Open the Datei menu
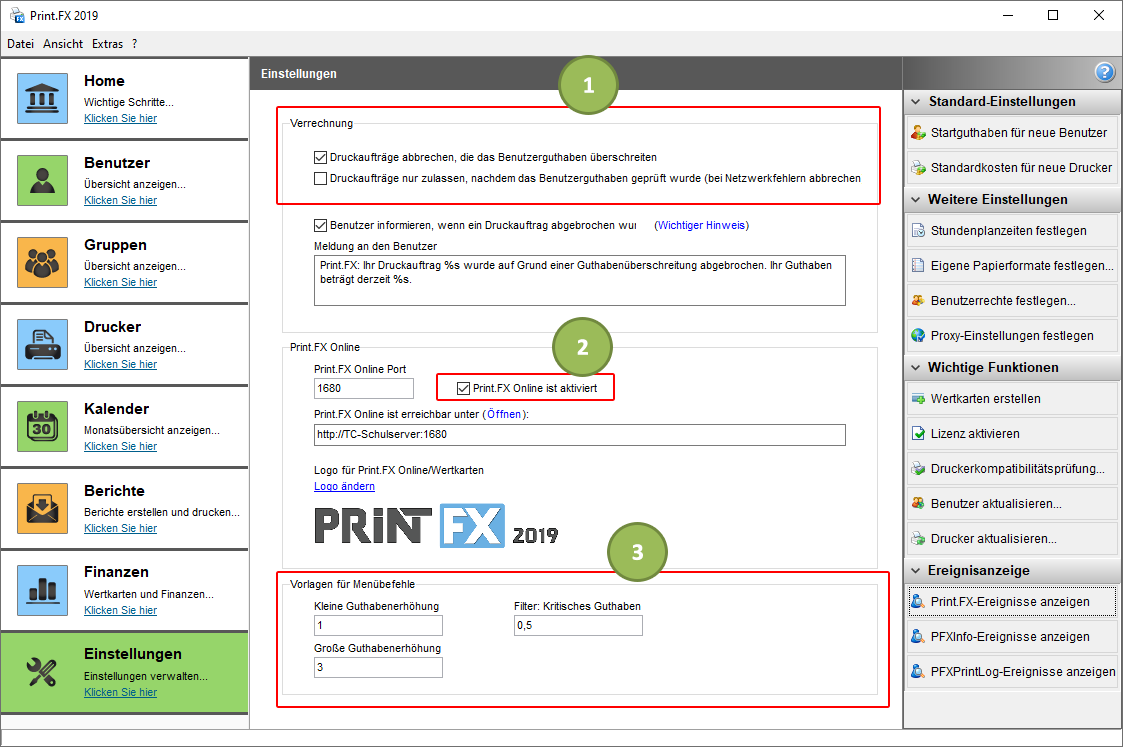This screenshot has height=747, width=1123. click(x=21, y=44)
